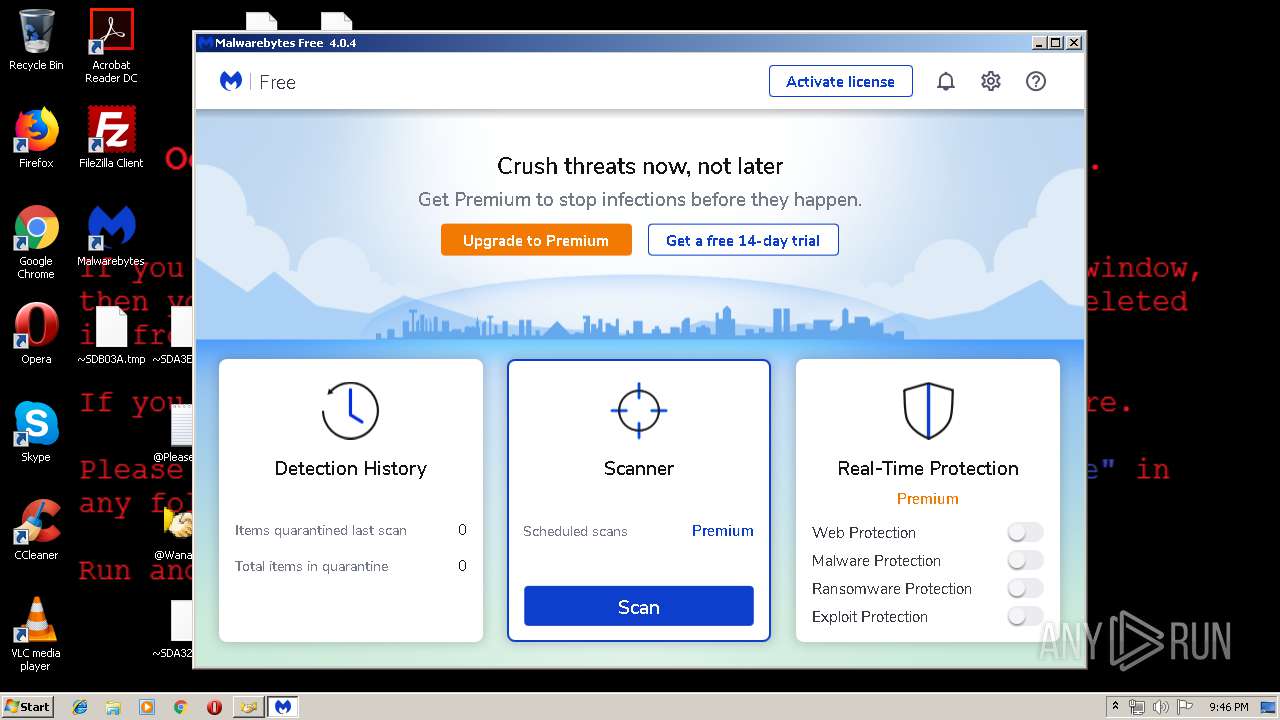1280x720 pixels.
Task: Open Windows Explorer folder in taskbar
Action: coord(113,707)
